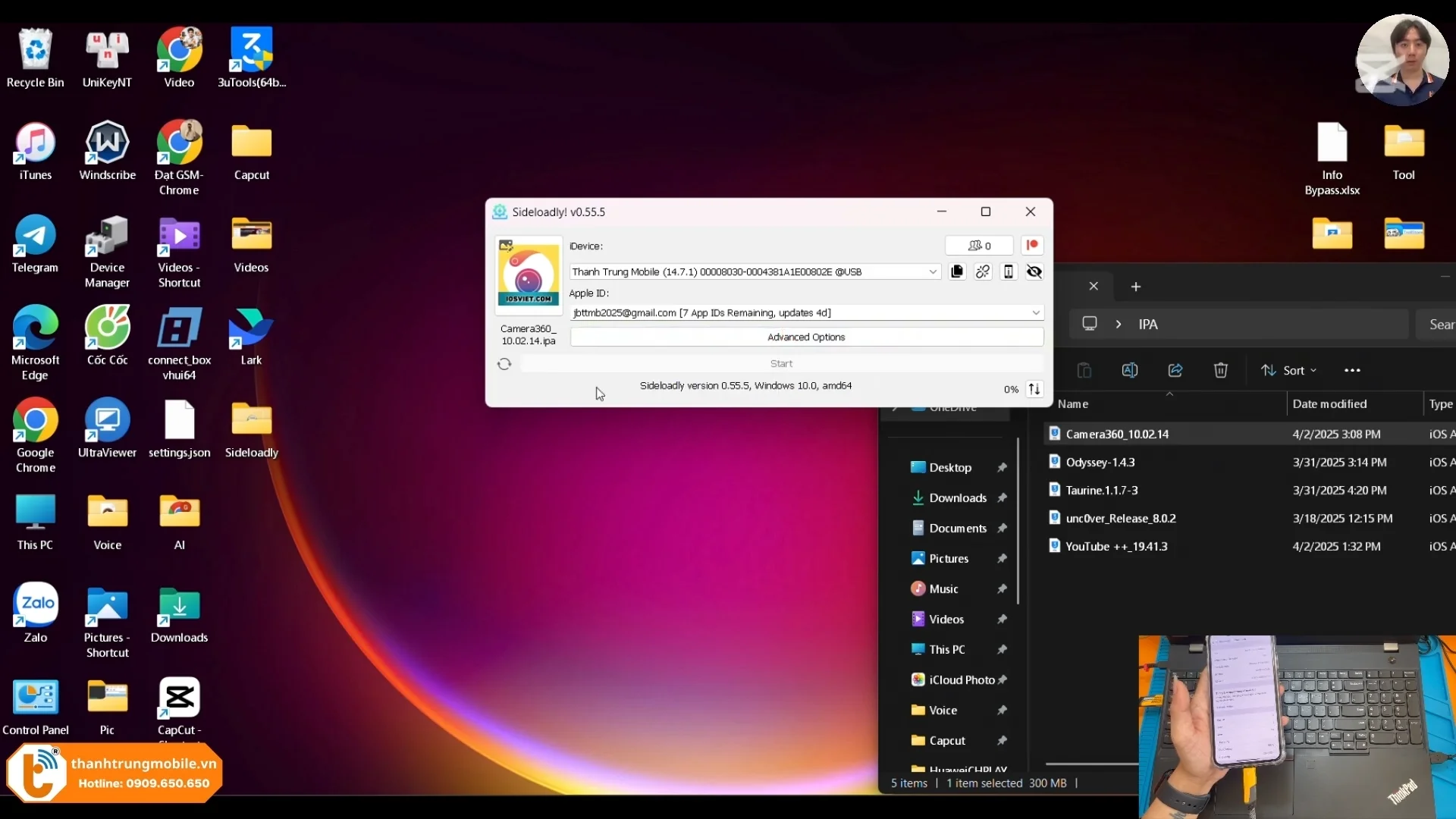Click the Recycle Bin desktop icon
This screenshot has height=819, width=1456.
pyautogui.click(x=35, y=58)
